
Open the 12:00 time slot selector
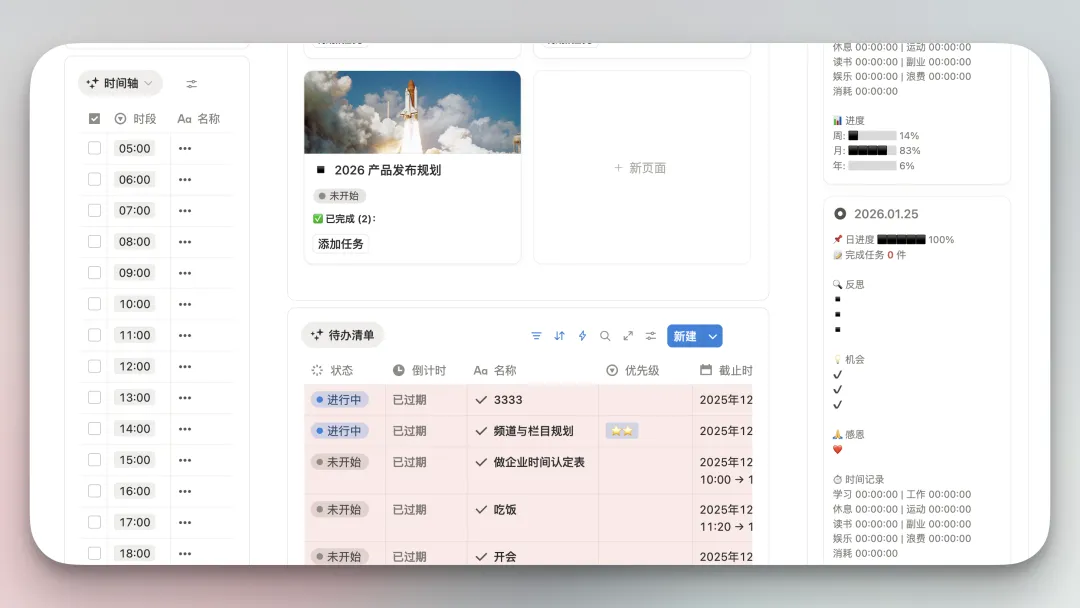pyautogui.click(x=134, y=366)
